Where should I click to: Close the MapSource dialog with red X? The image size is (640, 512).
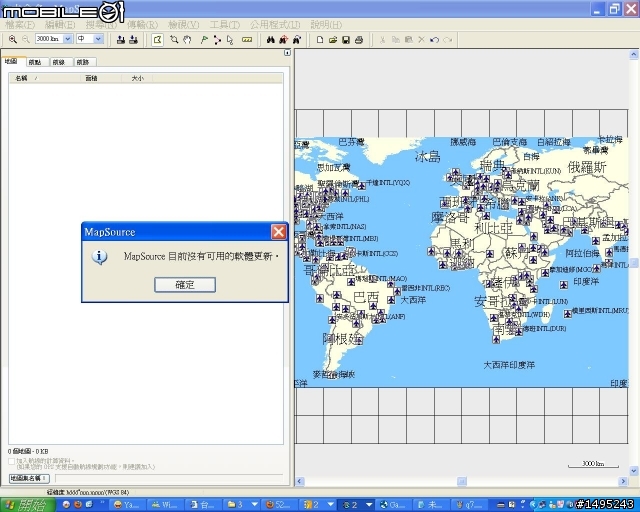pos(279,232)
